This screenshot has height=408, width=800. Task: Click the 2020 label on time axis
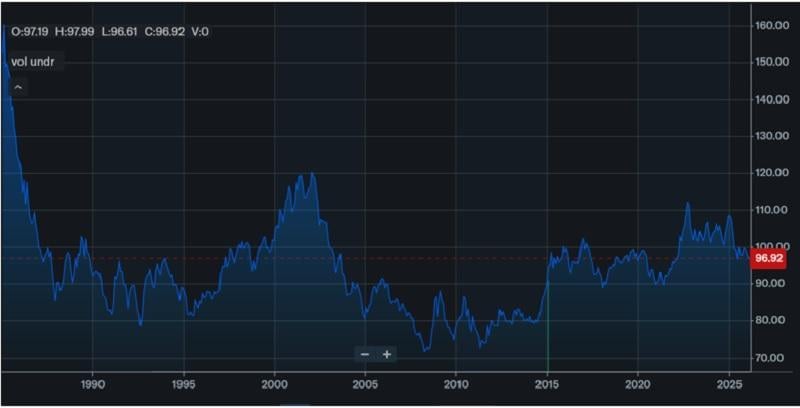(638, 384)
